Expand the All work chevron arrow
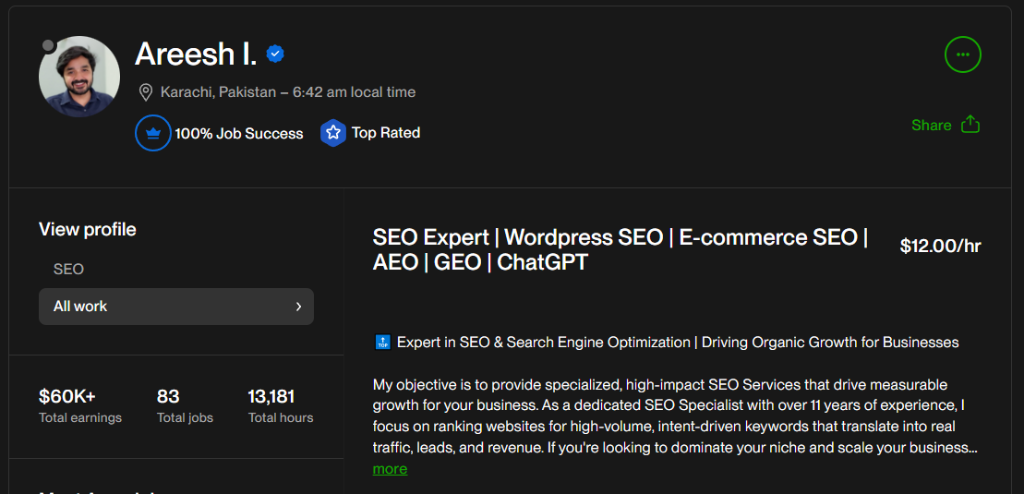This screenshot has height=494, width=1024. point(298,306)
